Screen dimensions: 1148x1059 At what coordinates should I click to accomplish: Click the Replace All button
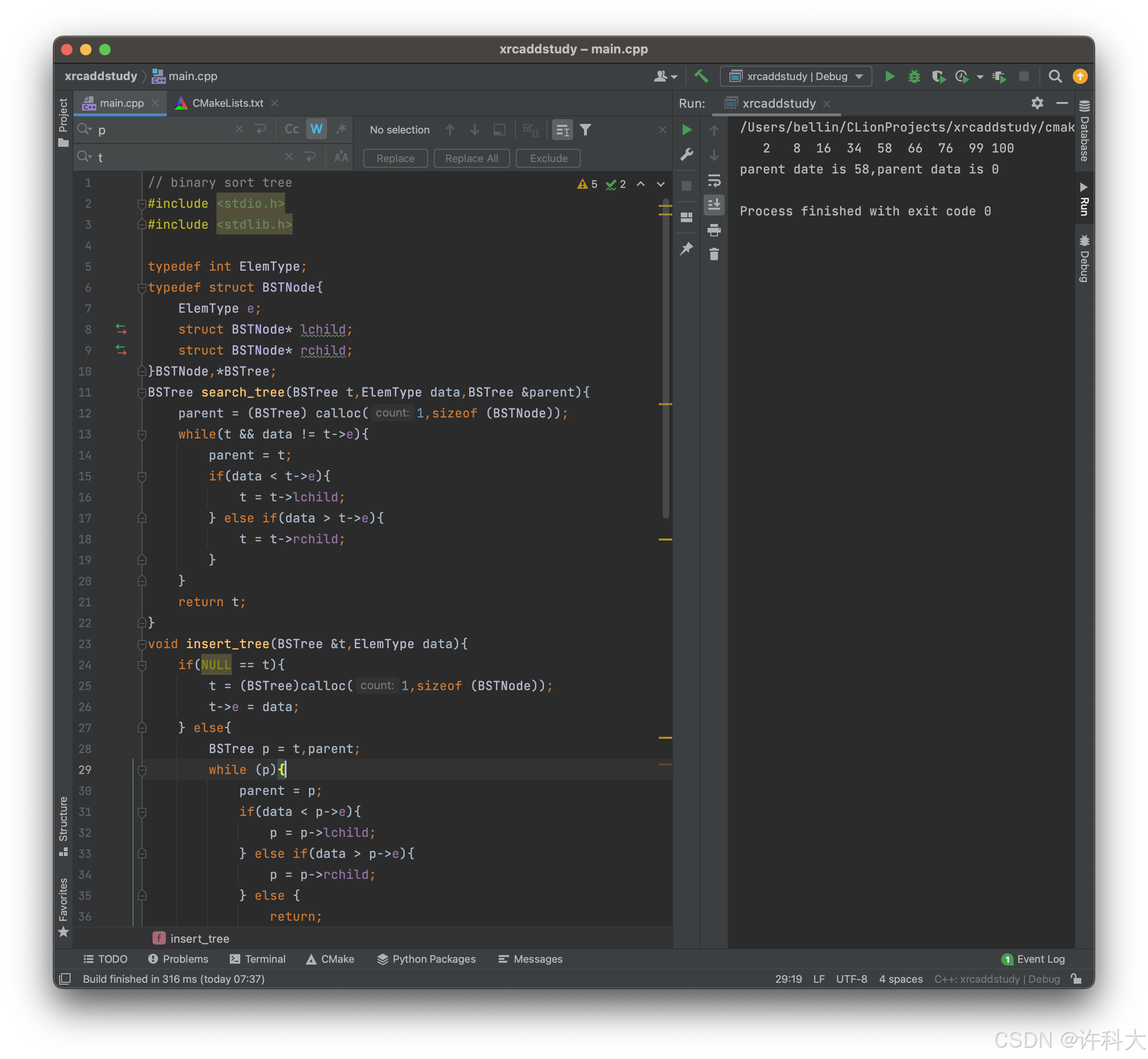(471, 158)
